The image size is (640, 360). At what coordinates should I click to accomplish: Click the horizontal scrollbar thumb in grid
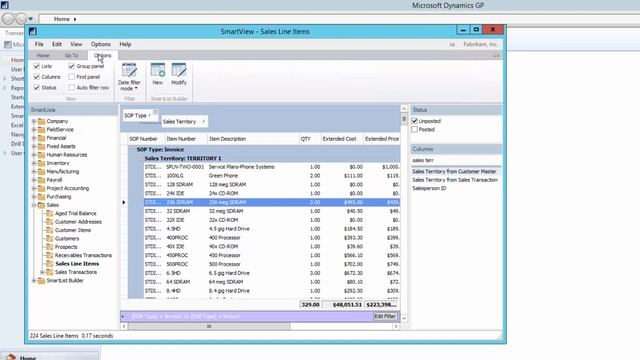click(x=209, y=326)
